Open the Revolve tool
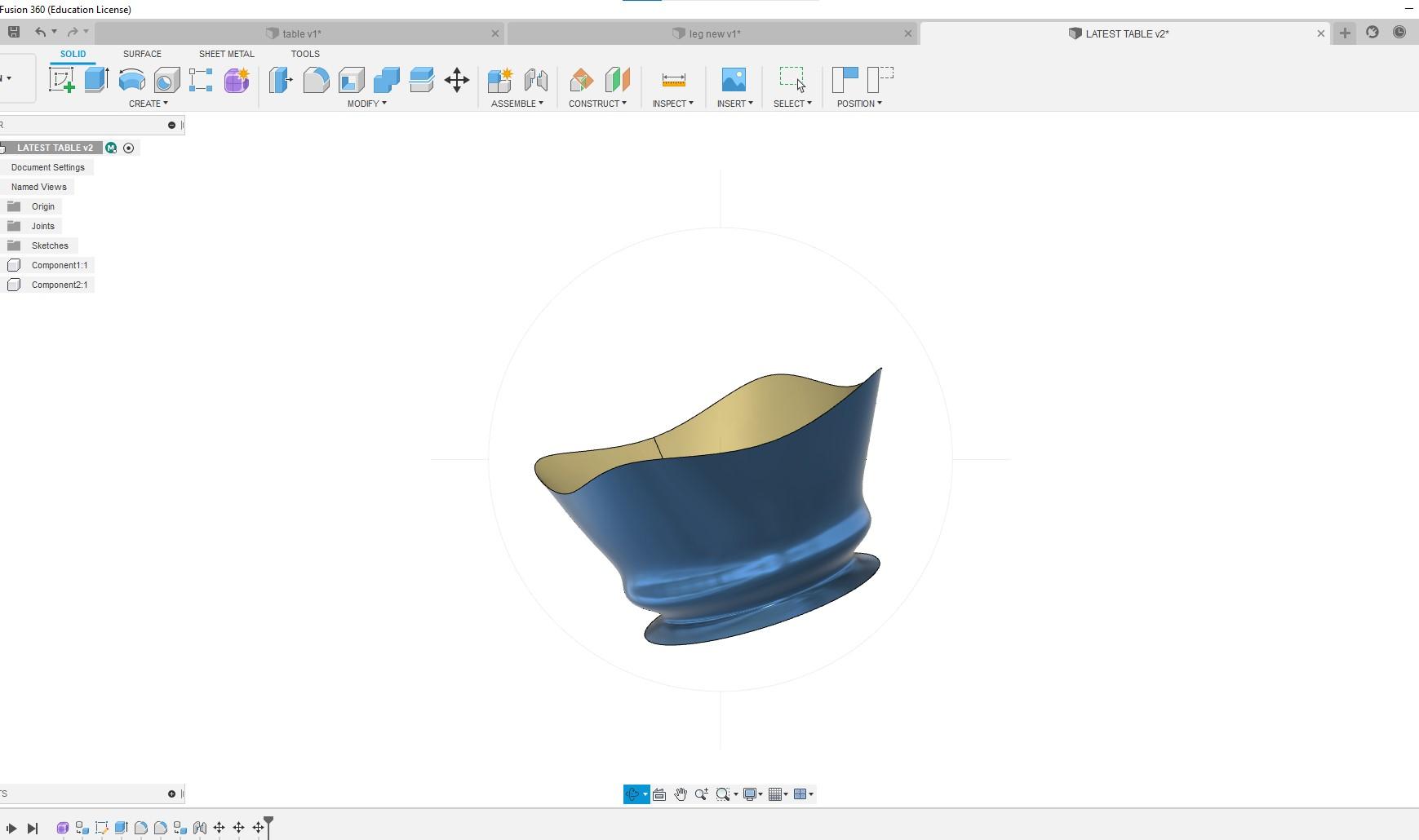 click(131, 79)
